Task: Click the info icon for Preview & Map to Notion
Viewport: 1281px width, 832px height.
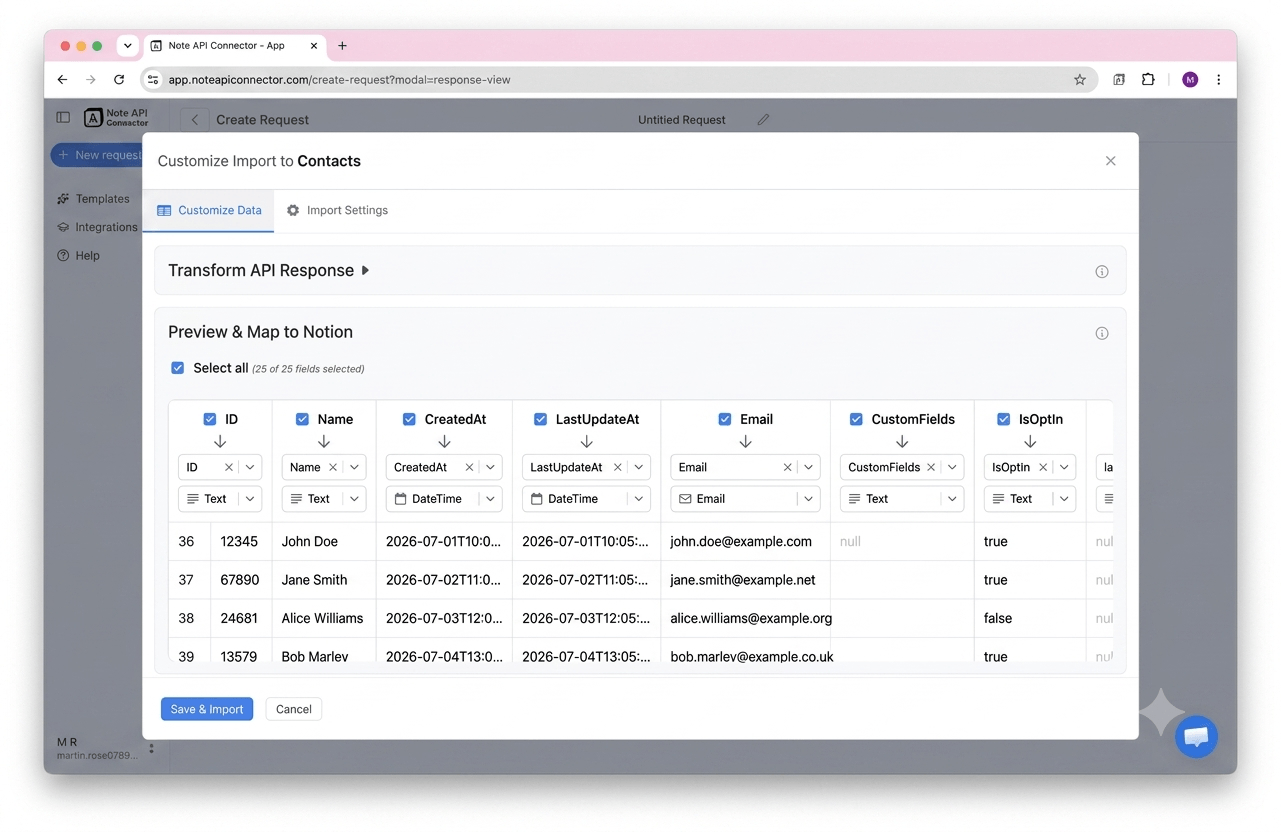Action: [x=1102, y=334]
